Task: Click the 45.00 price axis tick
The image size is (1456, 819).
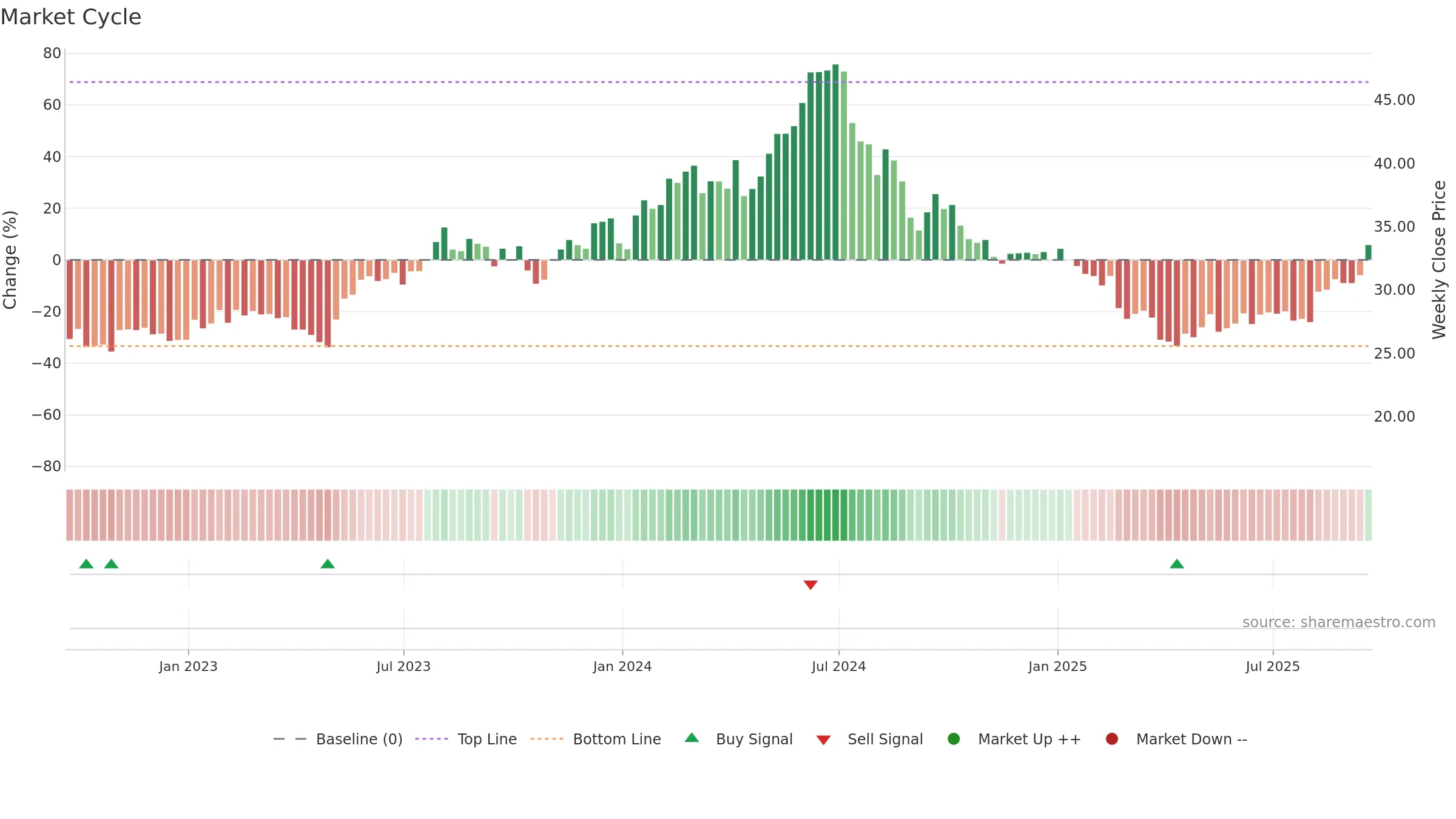Action: point(1394,100)
